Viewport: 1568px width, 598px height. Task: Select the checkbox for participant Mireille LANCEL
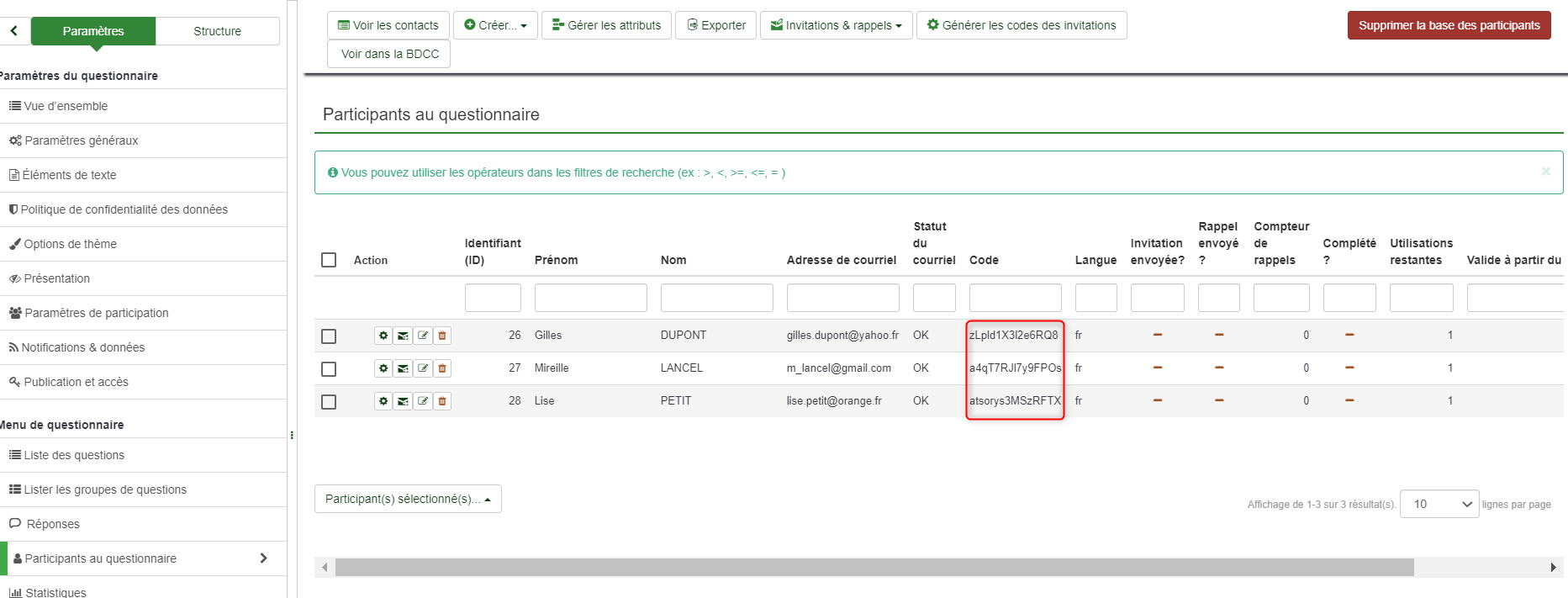click(329, 369)
